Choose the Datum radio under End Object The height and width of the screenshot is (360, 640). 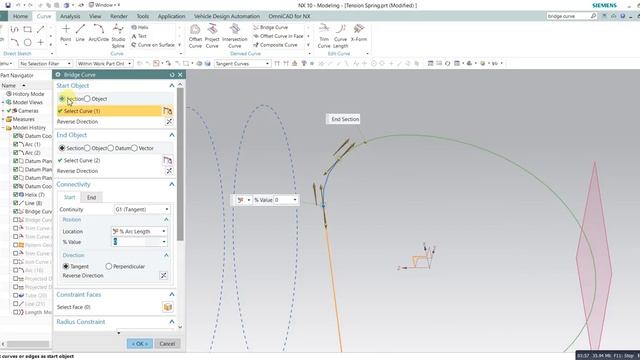[x=111, y=148]
